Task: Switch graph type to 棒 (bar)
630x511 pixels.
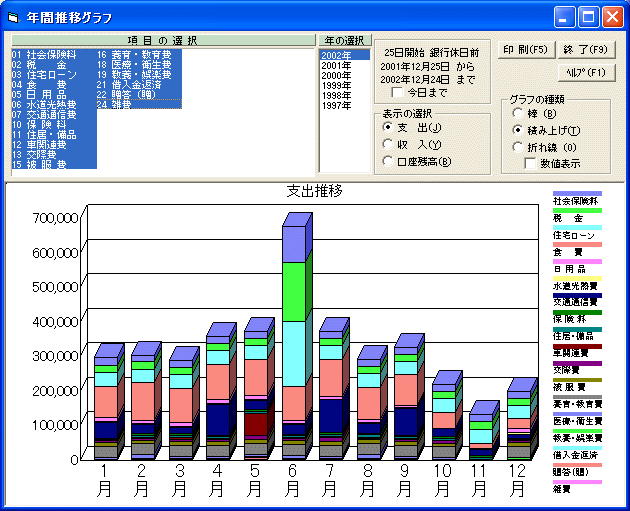Action: pos(518,114)
